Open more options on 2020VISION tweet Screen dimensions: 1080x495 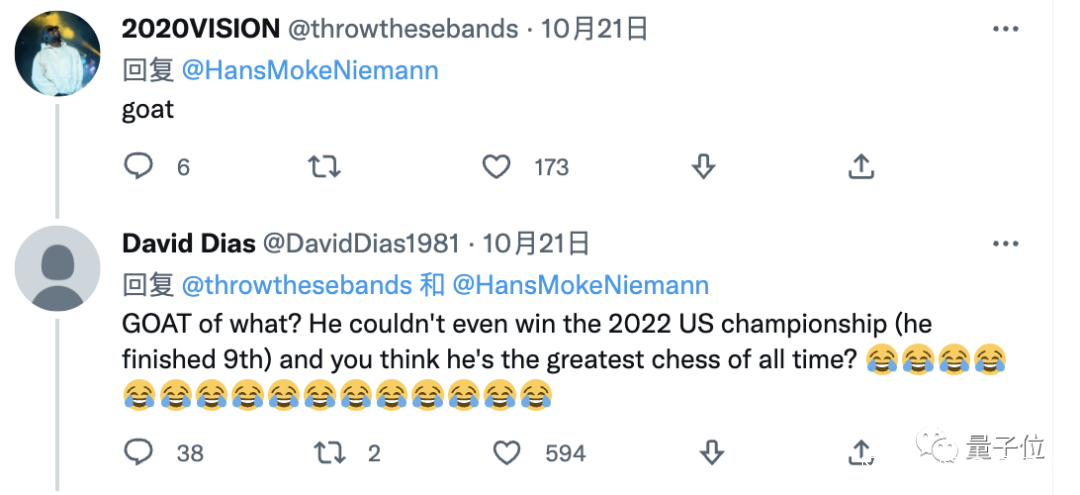click(x=1005, y=30)
